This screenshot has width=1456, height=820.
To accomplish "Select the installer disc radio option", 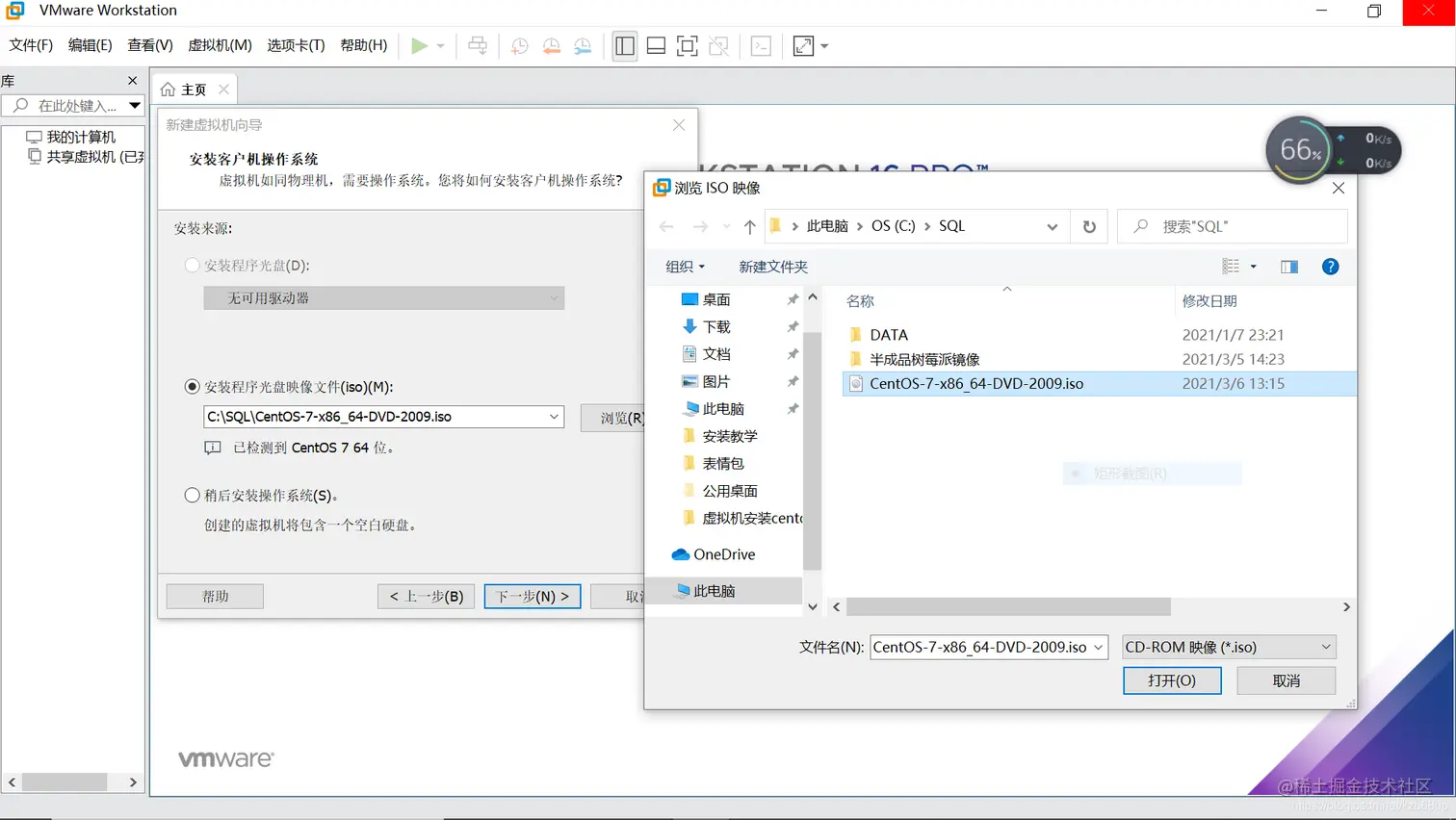I will pos(192,265).
